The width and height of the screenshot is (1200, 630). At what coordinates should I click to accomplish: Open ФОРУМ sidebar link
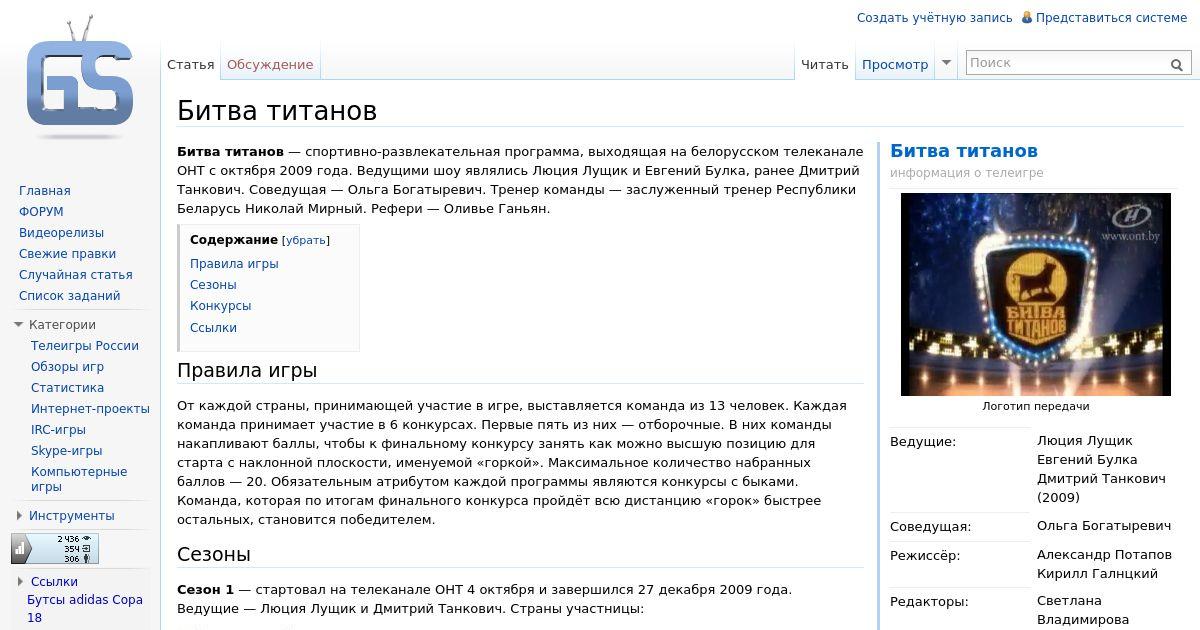(x=41, y=211)
